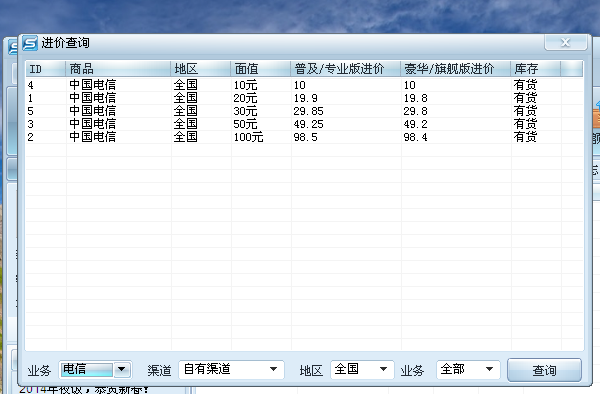The width and height of the screenshot is (600, 394).
Task: Click the 查询 button
Action: coord(545,370)
